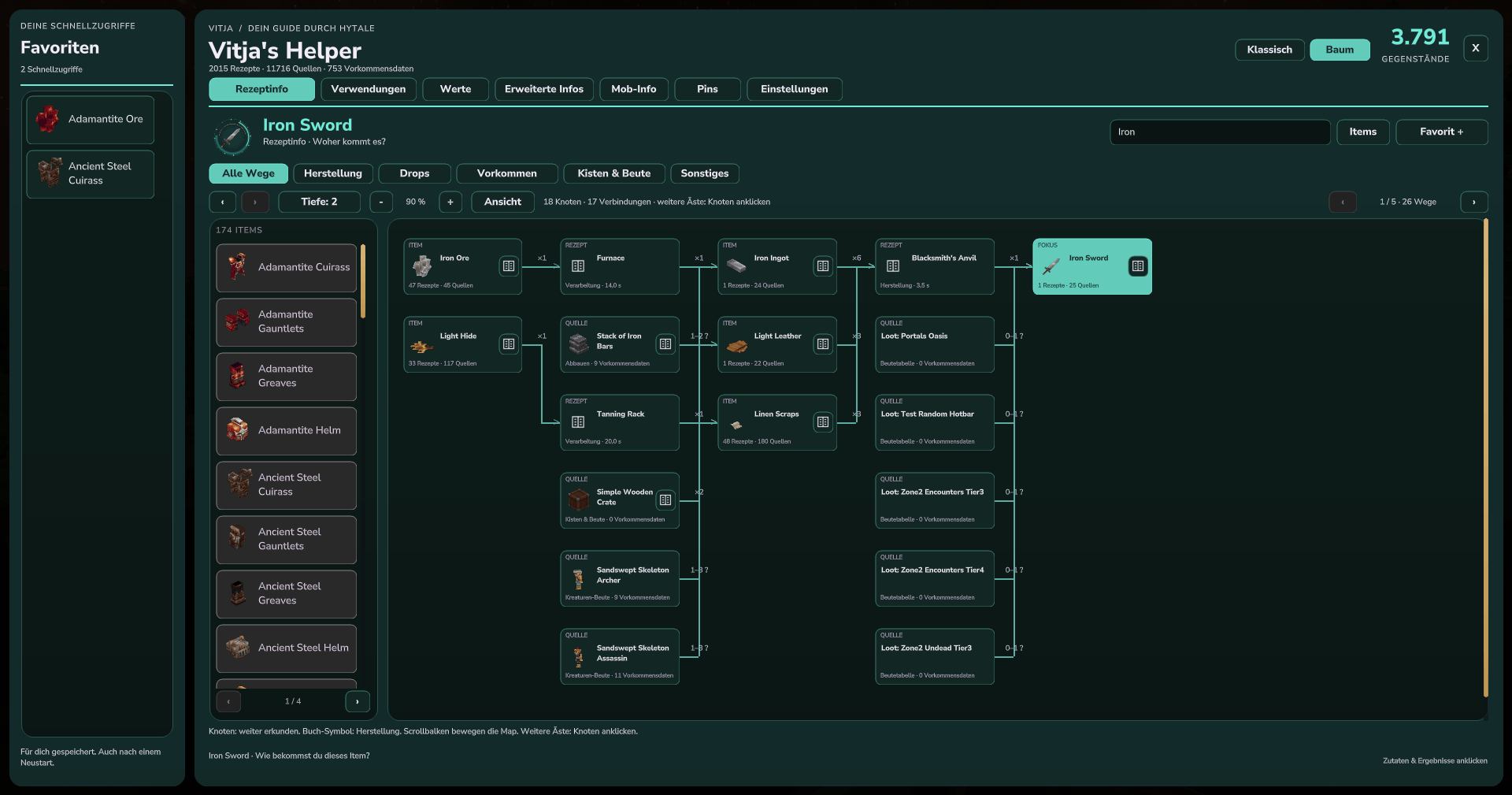The height and width of the screenshot is (795, 1512).
Task: Open Loot: Portals Oasis source node
Action: tap(935, 344)
